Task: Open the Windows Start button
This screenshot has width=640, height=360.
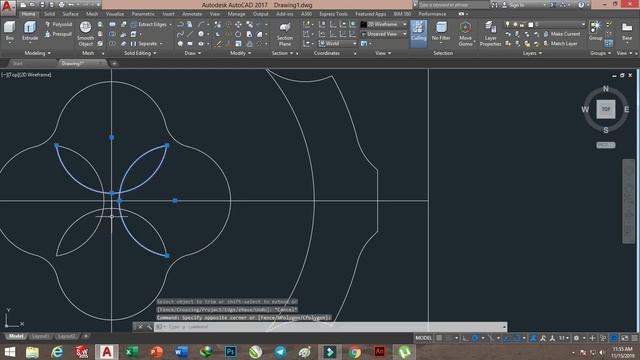Action: coord(9,352)
